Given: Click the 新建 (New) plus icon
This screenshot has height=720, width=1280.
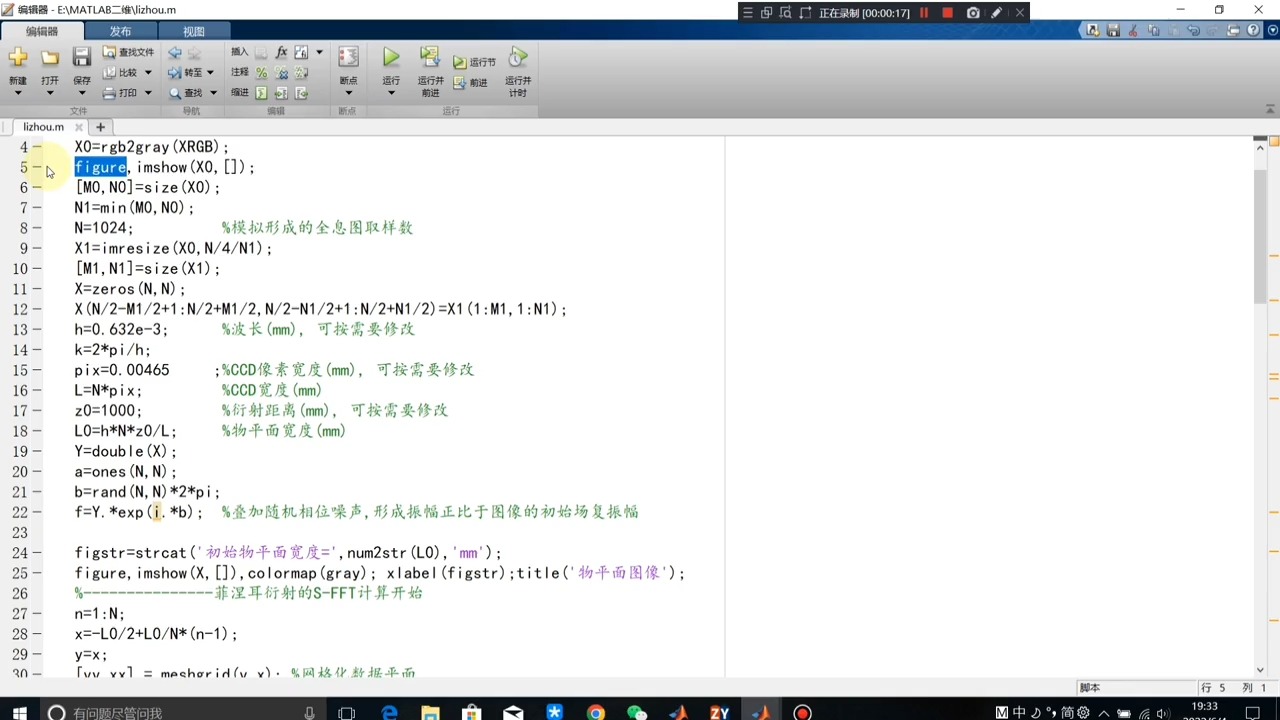Looking at the screenshot, I should click(18, 58).
